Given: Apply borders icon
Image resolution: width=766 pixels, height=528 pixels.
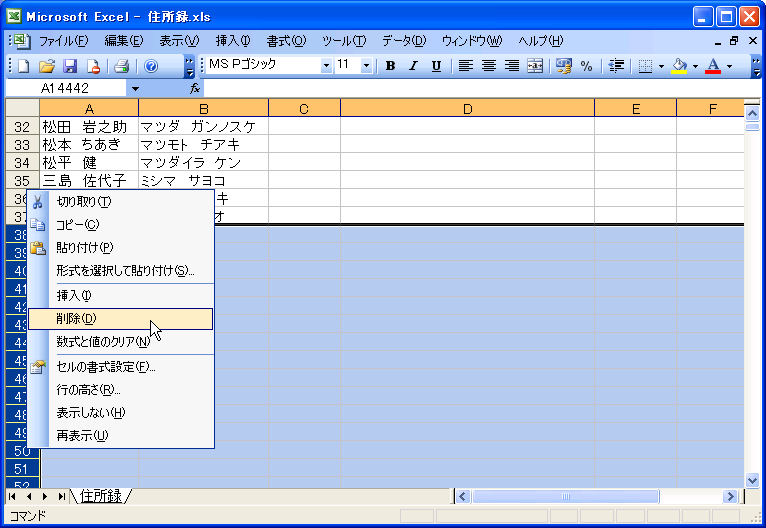Looking at the screenshot, I should [645, 65].
